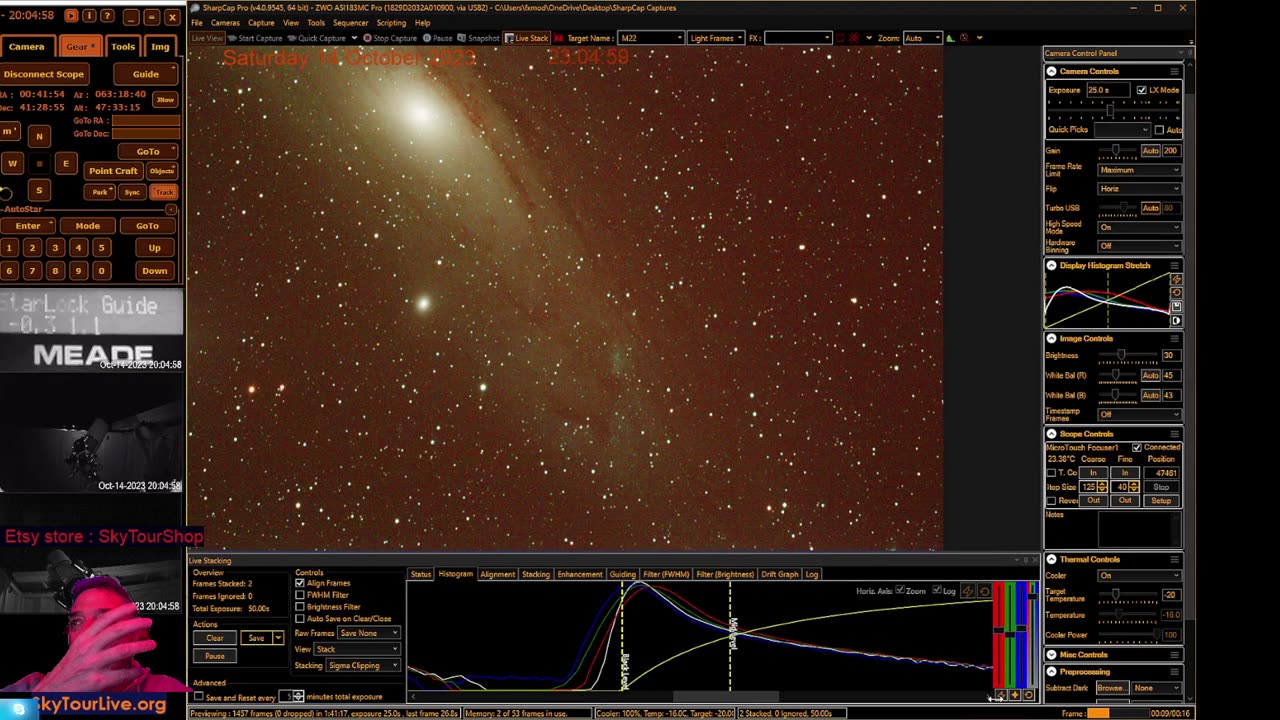The width and height of the screenshot is (1280, 720).
Task: Move telescope North with N button
Action: coord(39,137)
